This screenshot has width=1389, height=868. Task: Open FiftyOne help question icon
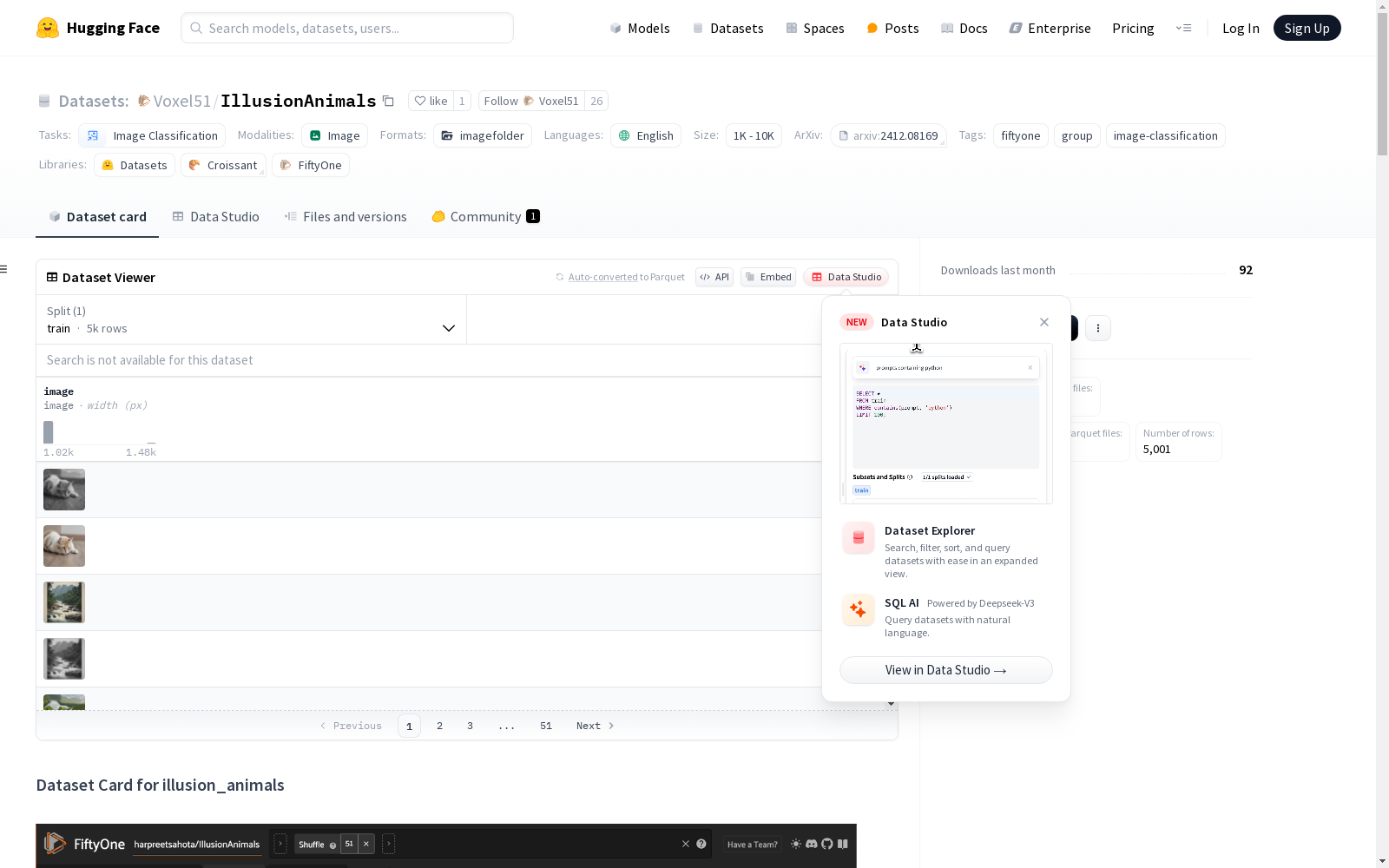[x=701, y=844]
